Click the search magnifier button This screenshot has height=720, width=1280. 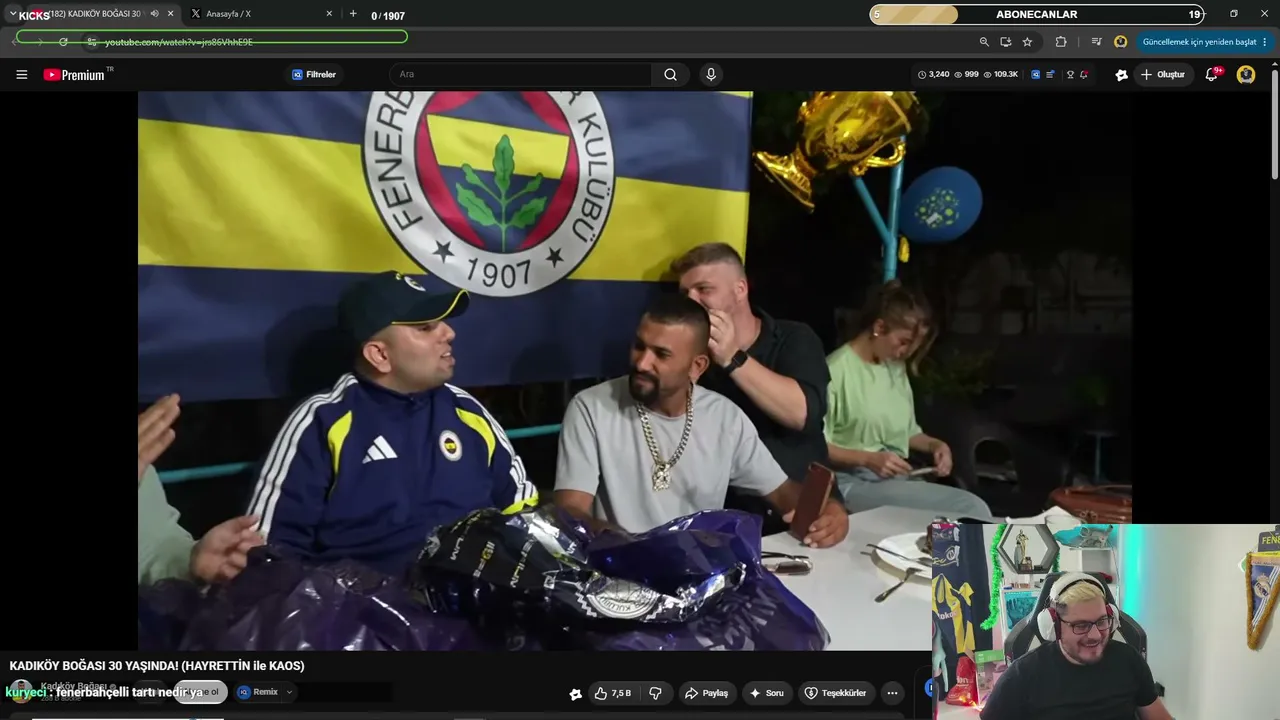click(x=670, y=74)
